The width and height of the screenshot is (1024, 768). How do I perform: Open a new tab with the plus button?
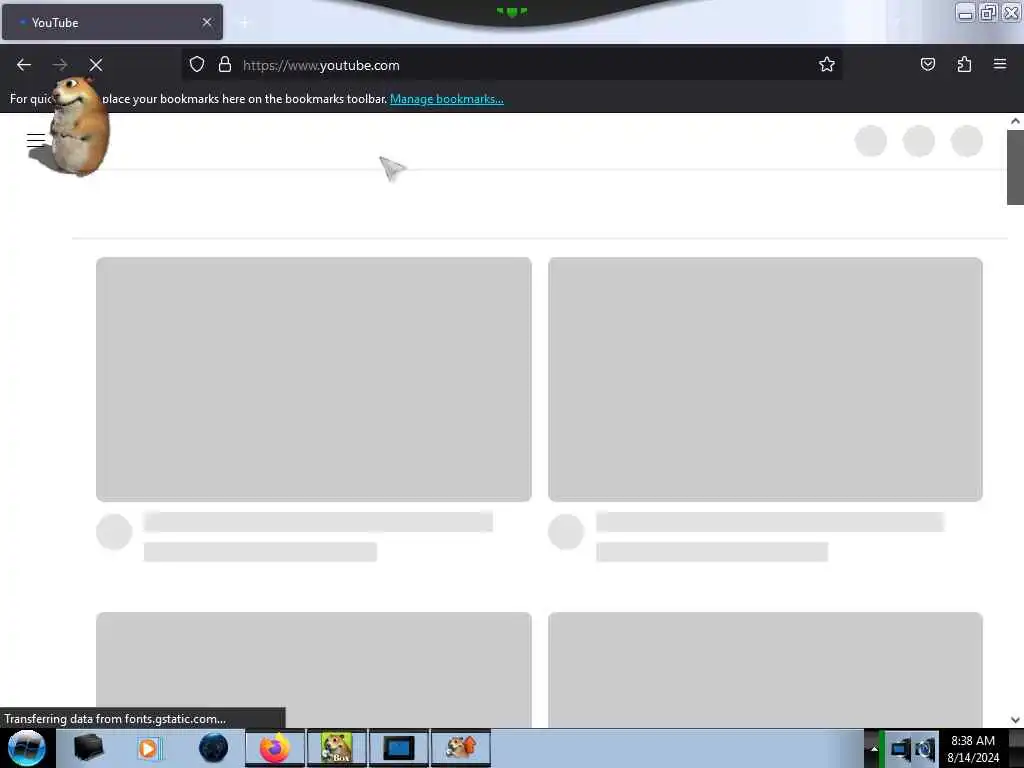coord(244,23)
